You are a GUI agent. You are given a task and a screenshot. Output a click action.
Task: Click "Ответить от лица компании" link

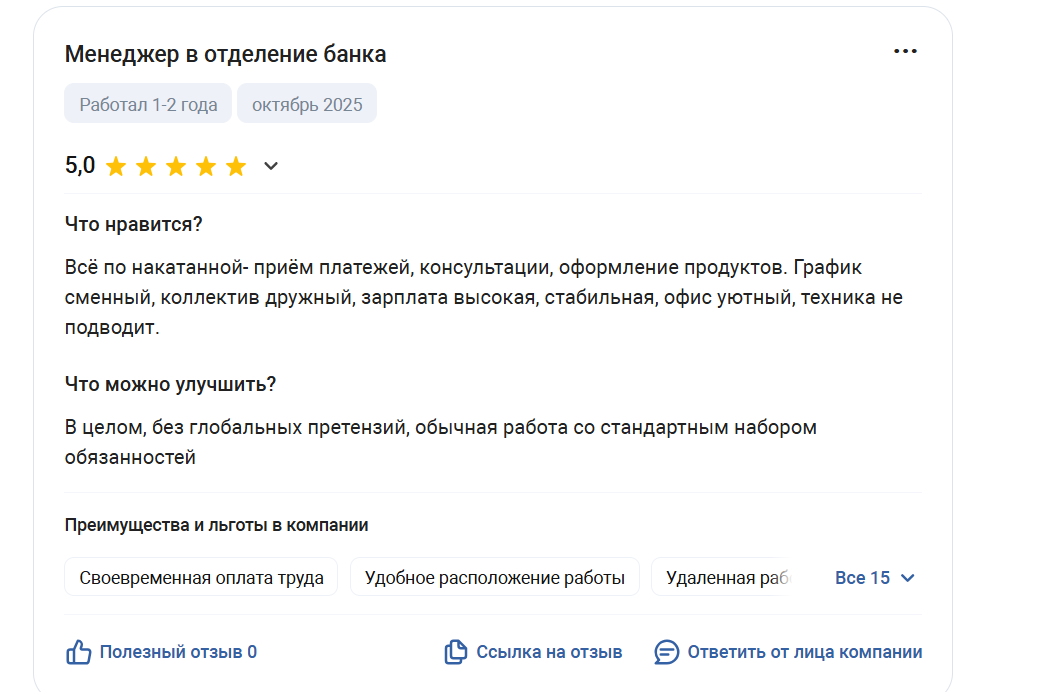click(804, 653)
